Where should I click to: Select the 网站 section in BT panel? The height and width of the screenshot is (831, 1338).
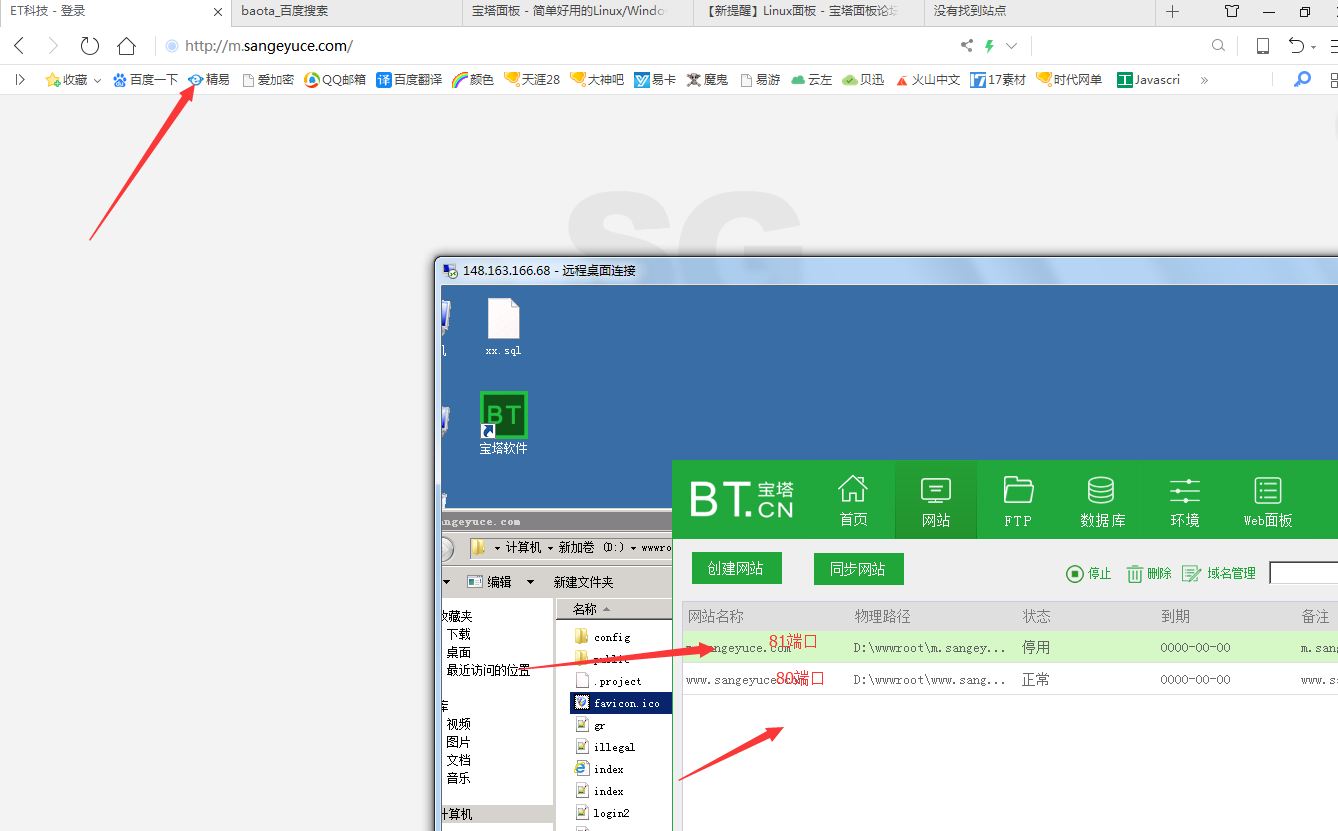[x=936, y=500]
